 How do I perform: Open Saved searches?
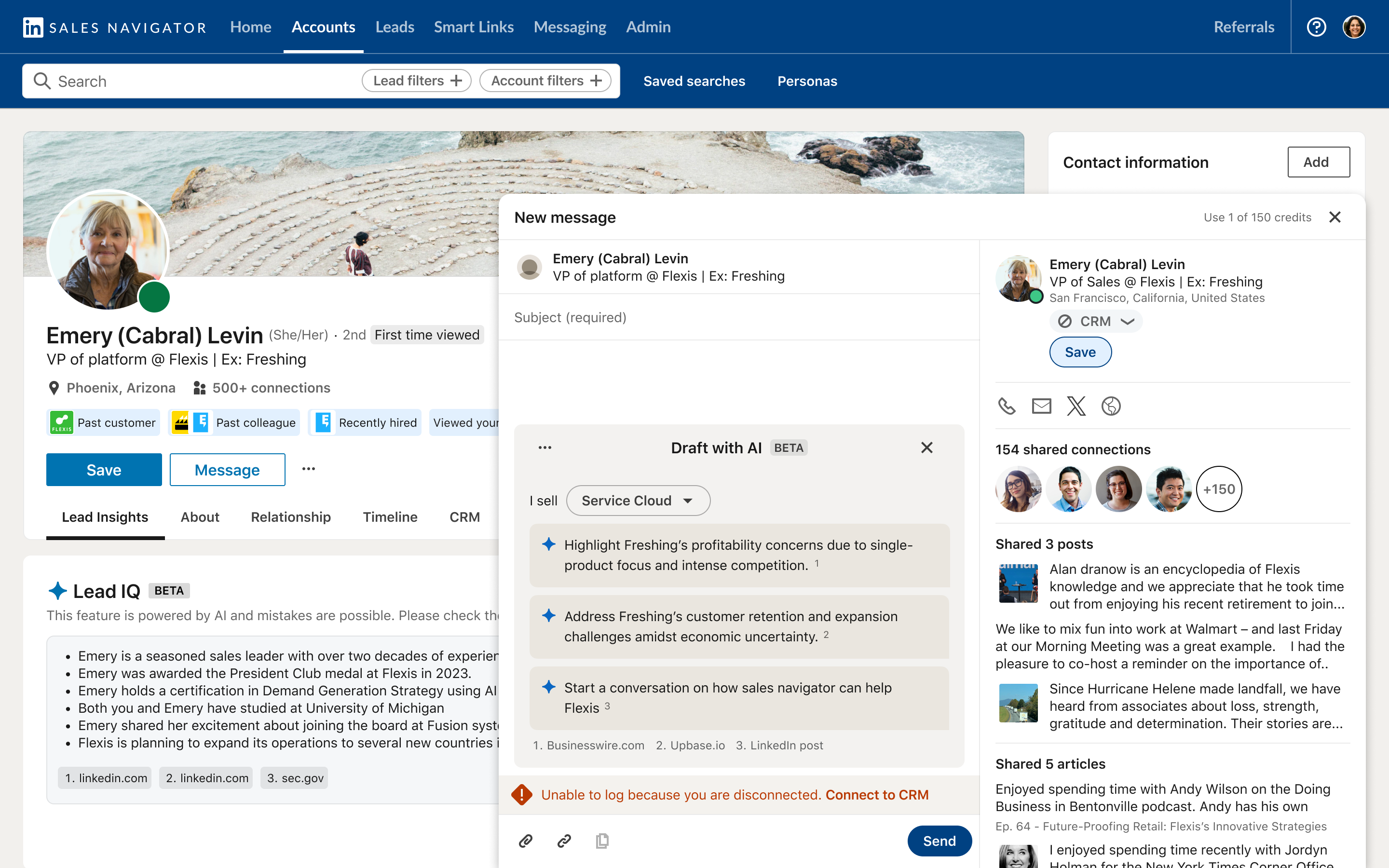(694, 81)
